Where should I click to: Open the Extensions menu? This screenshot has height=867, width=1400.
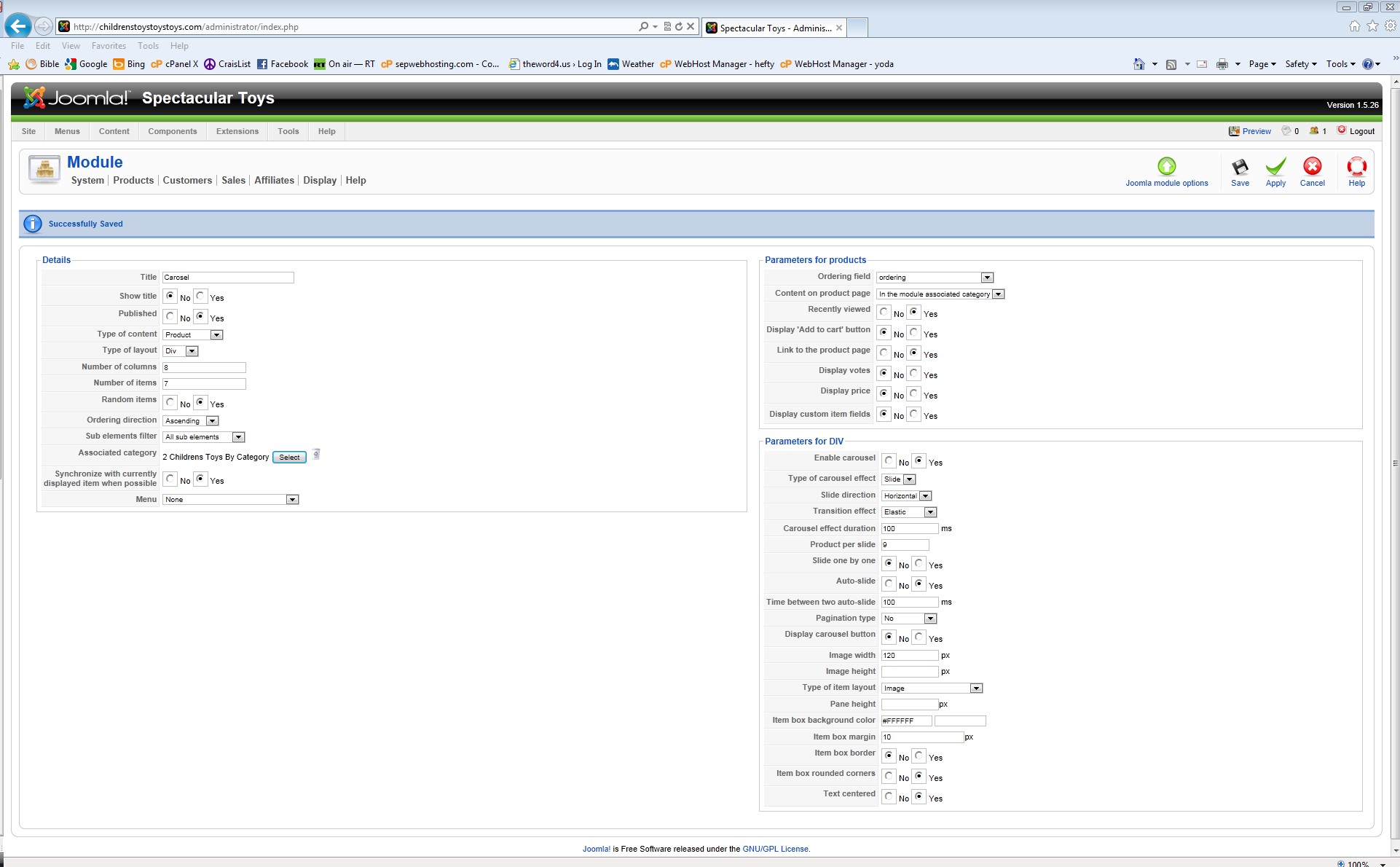pyautogui.click(x=237, y=131)
